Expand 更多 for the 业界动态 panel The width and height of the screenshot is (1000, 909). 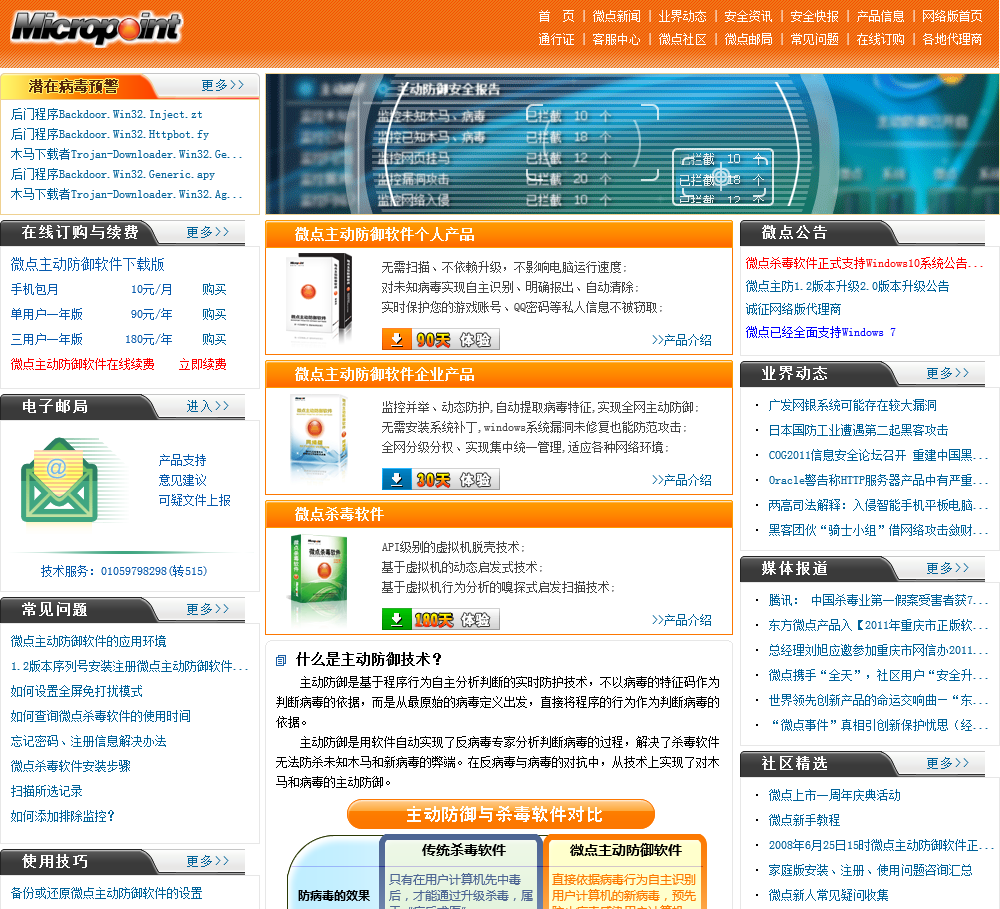[947, 373]
